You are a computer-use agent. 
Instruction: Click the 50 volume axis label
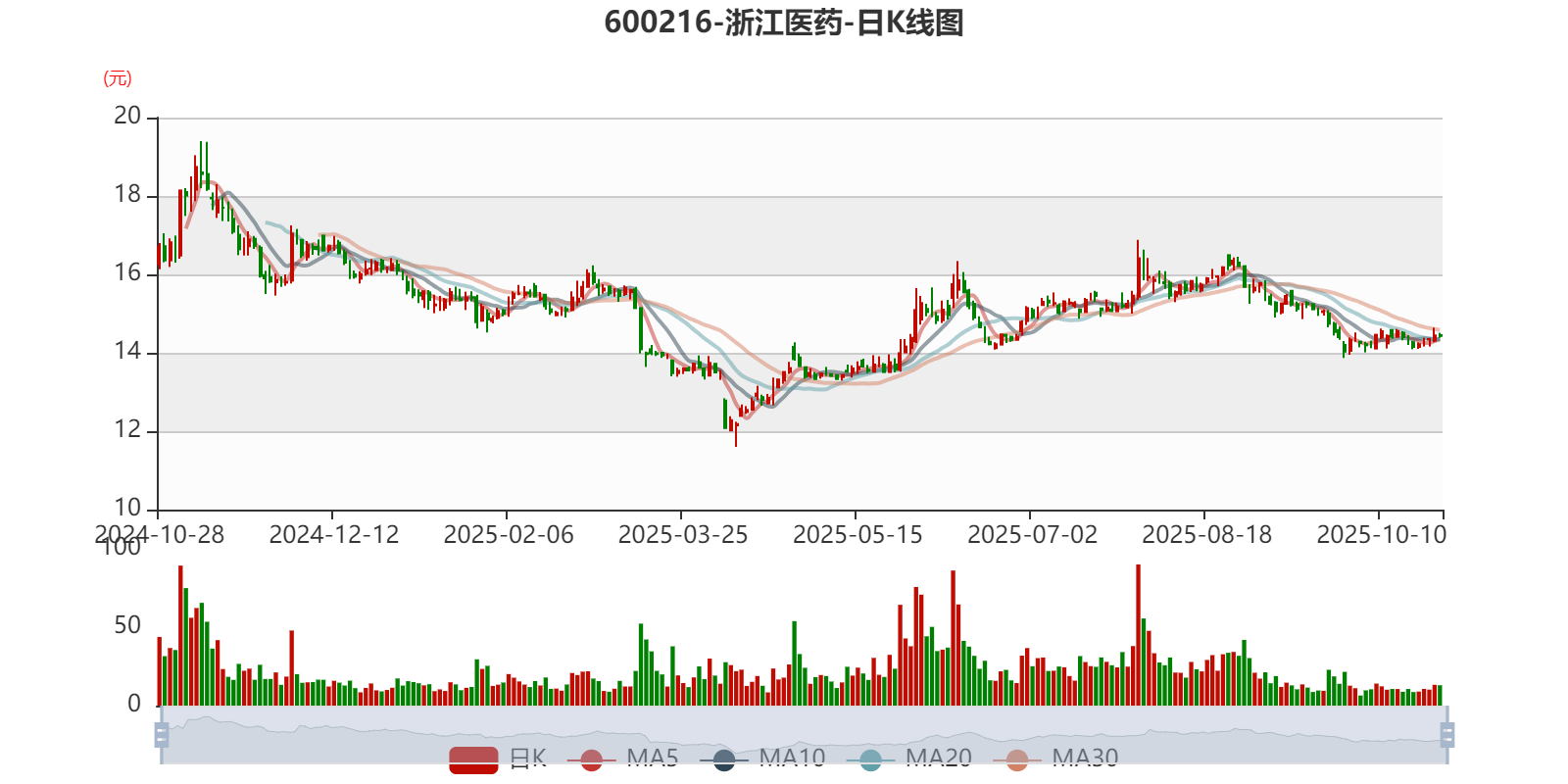(127, 625)
